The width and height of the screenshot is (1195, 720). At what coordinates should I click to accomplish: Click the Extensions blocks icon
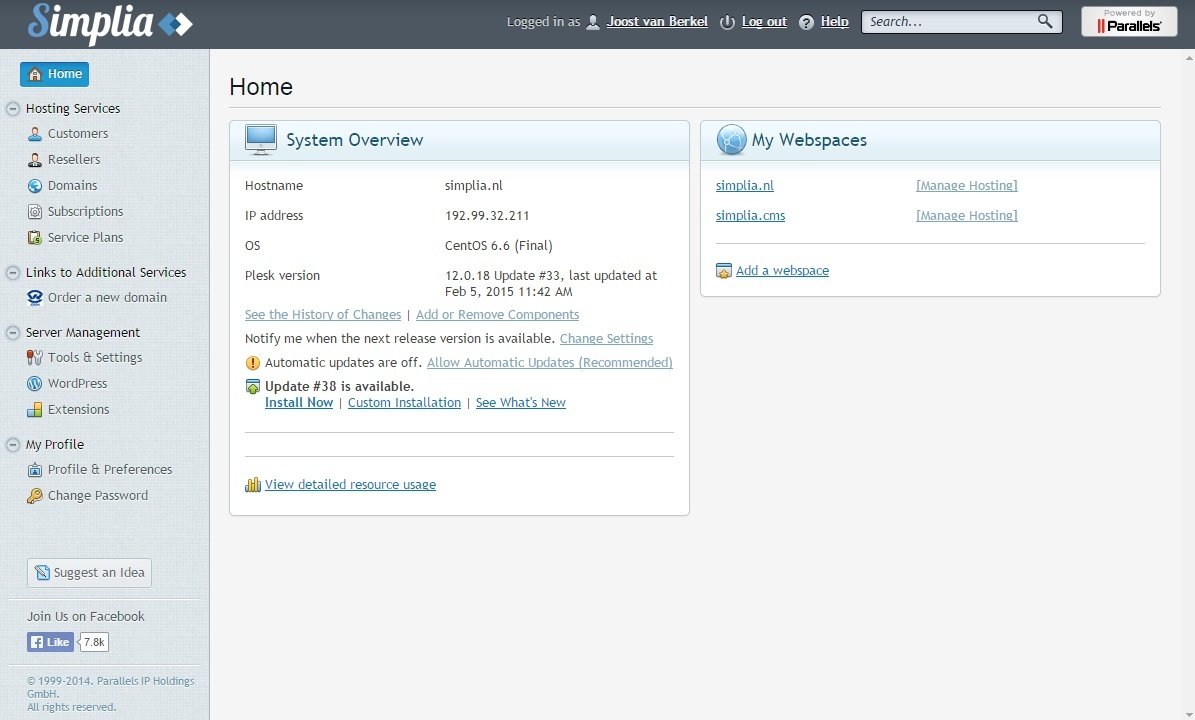(34, 410)
